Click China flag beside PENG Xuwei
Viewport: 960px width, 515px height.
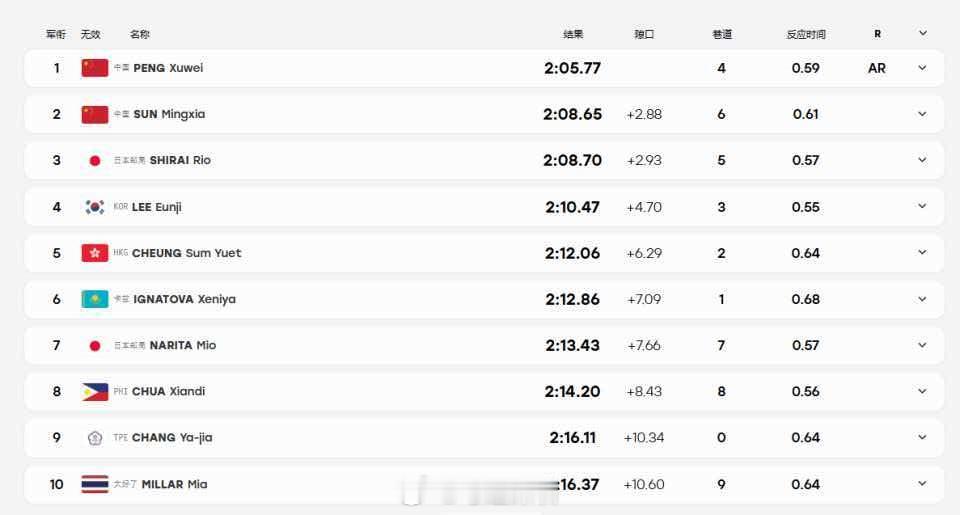(95, 68)
